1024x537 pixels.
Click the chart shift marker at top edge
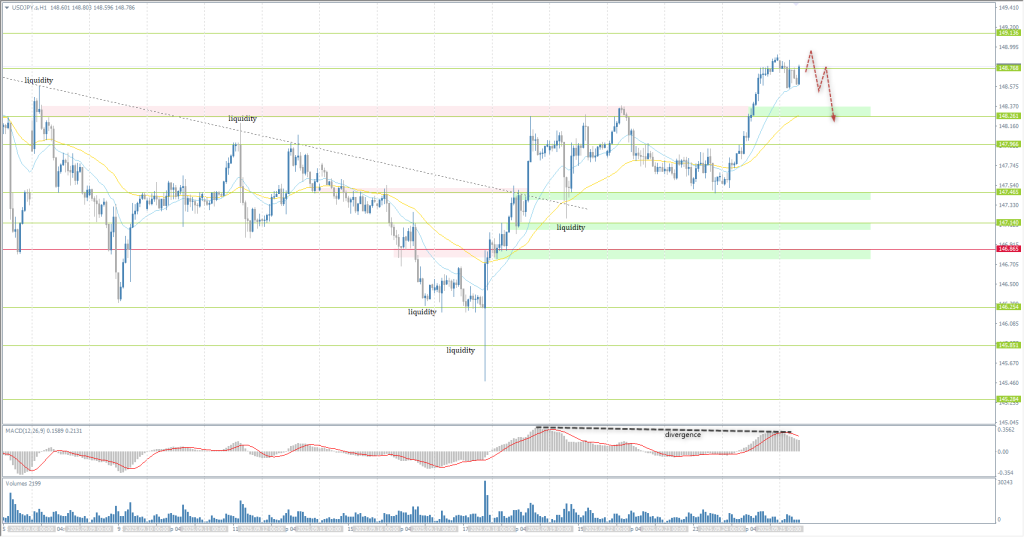tap(795, 4)
